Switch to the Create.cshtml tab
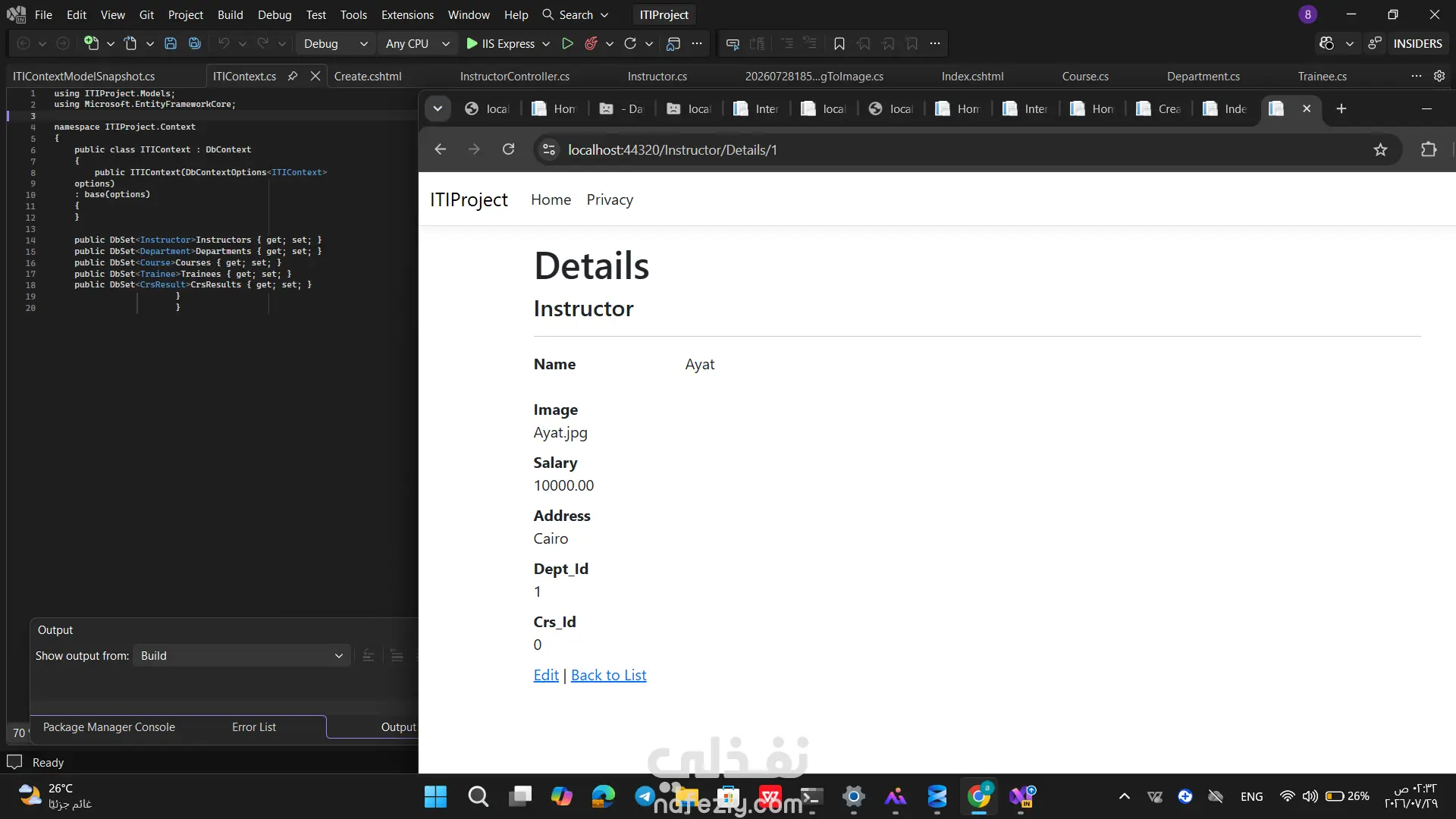1456x819 pixels. (368, 76)
